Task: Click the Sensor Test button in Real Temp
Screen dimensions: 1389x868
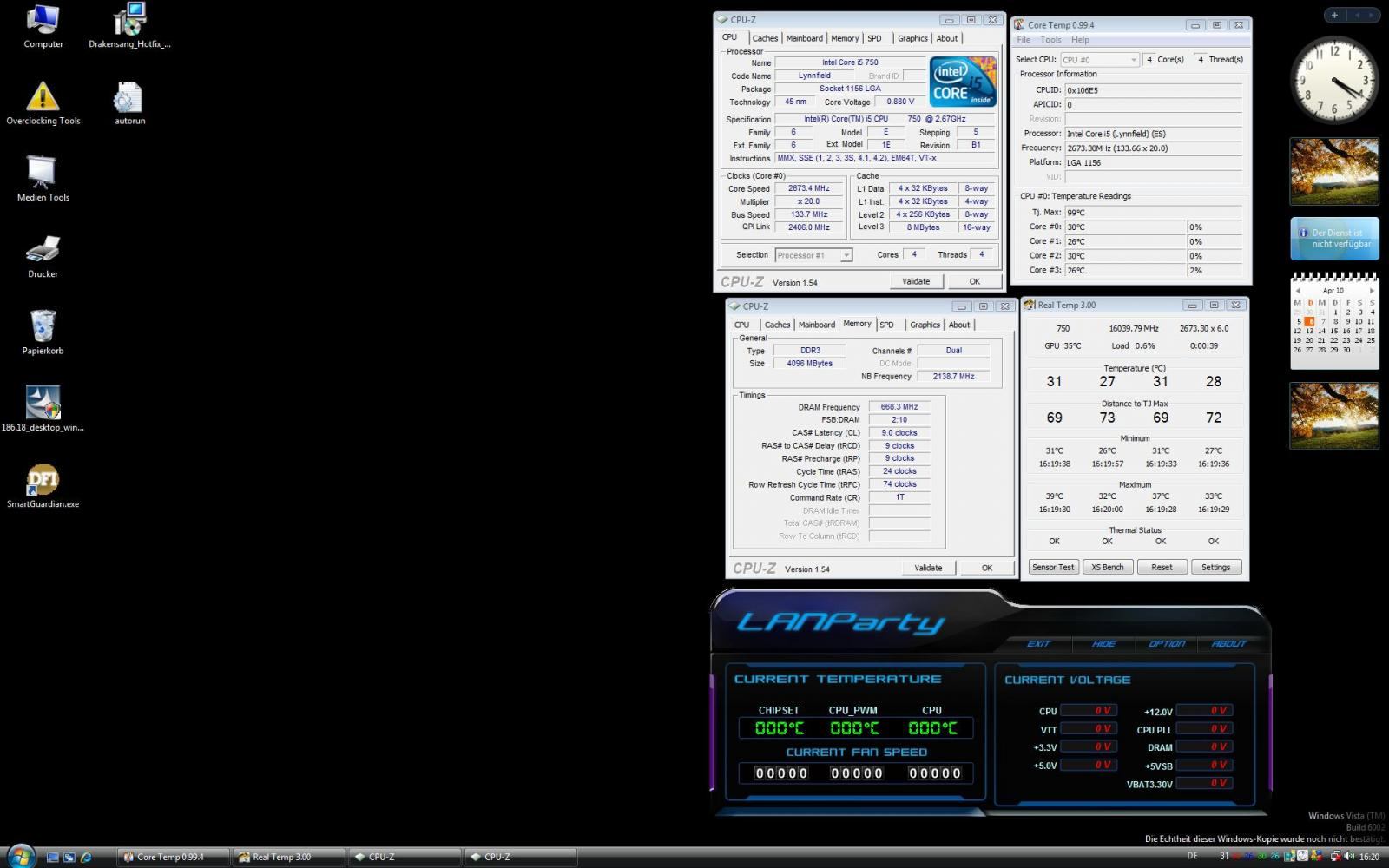Action: 1053,567
